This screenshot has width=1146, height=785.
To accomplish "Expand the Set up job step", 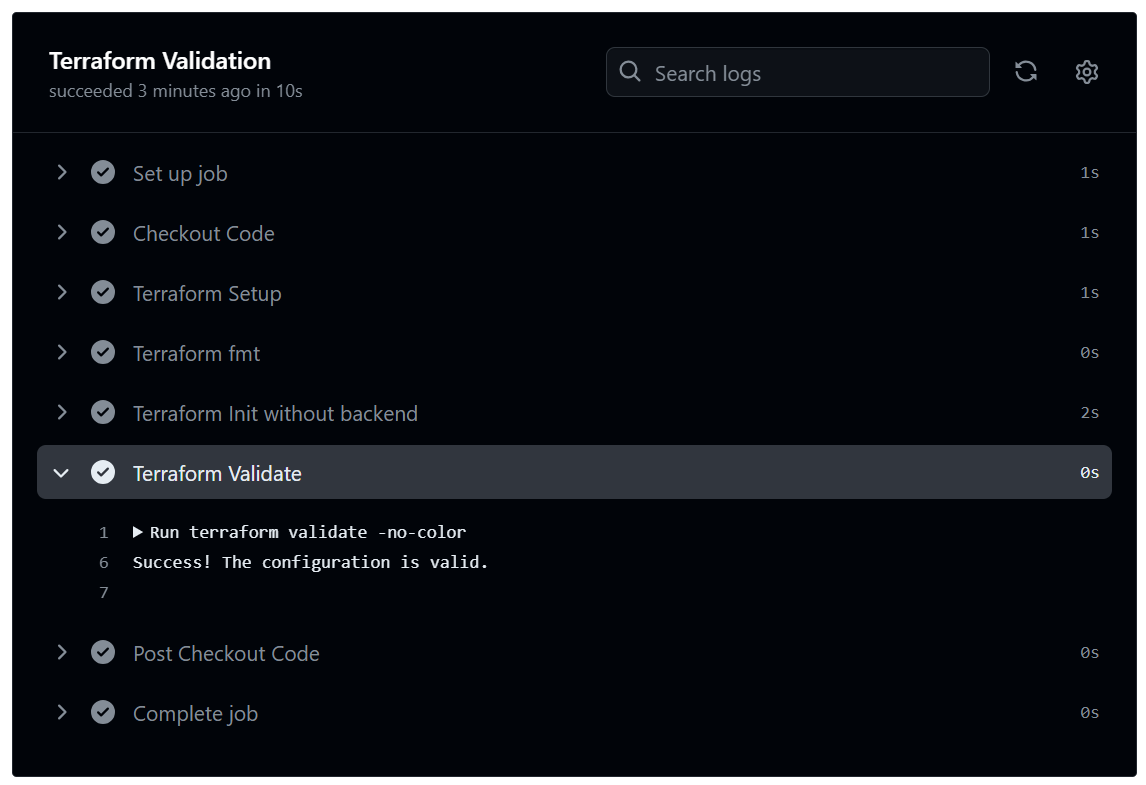I will click(x=62, y=173).
